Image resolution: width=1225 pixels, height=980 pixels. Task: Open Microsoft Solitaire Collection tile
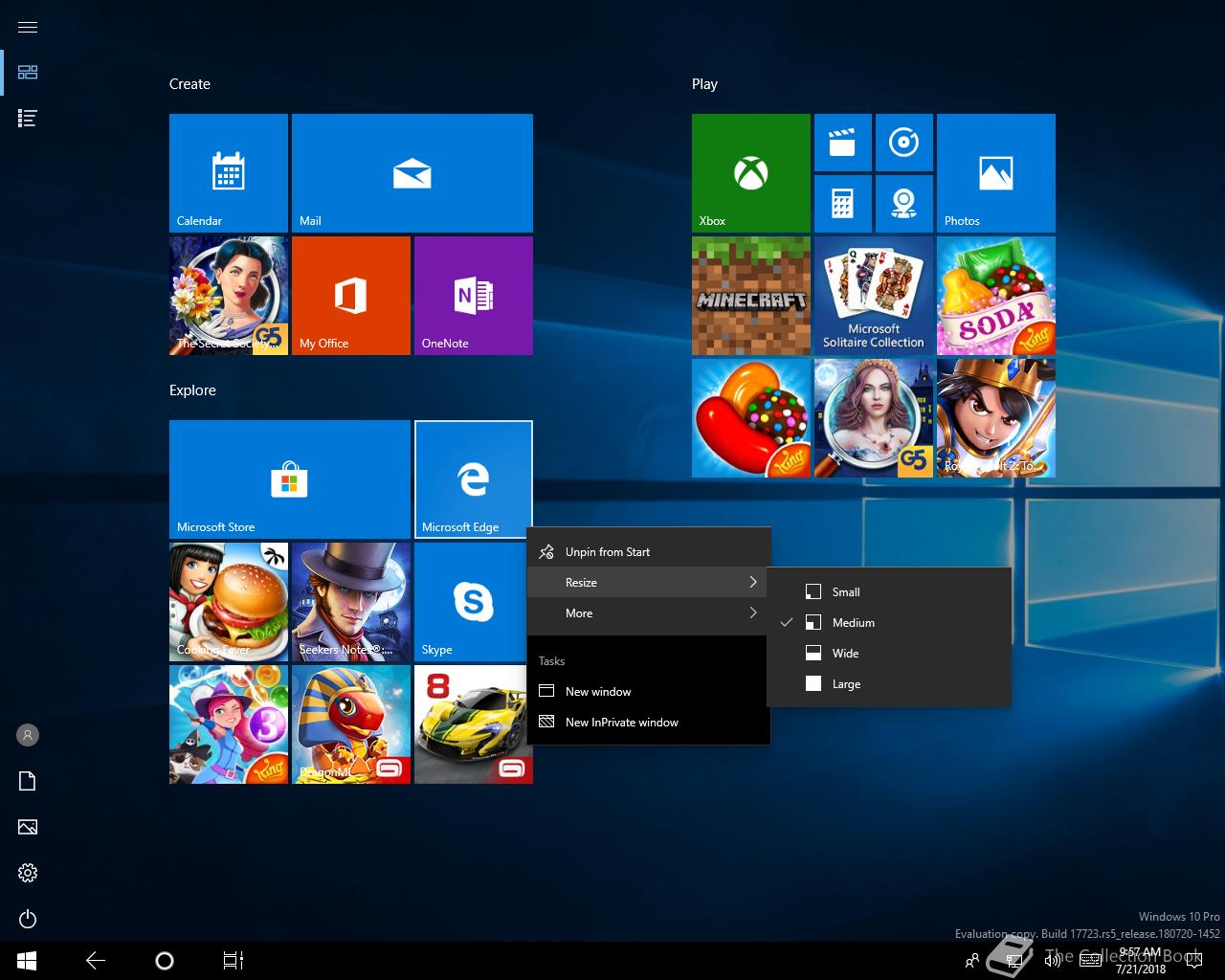tap(874, 296)
